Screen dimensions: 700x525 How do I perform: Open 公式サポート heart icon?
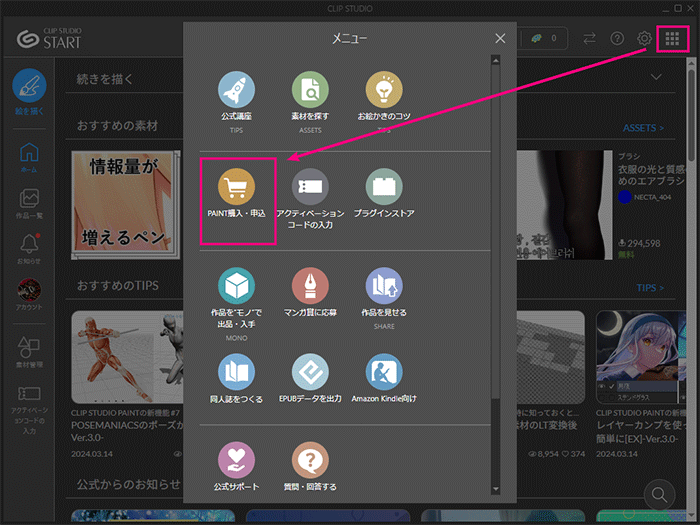tap(237, 460)
